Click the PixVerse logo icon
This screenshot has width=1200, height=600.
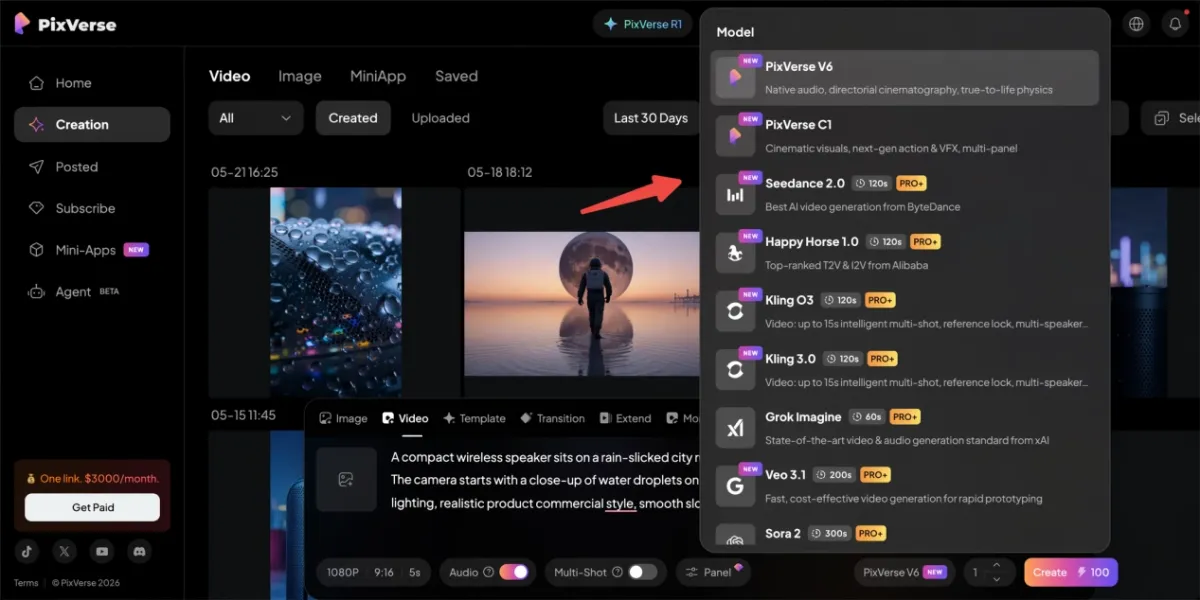point(22,24)
